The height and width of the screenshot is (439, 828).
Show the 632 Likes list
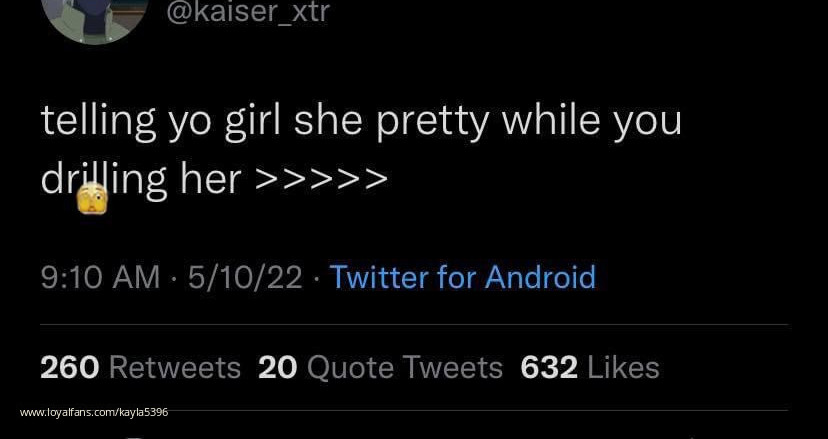click(590, 367)
